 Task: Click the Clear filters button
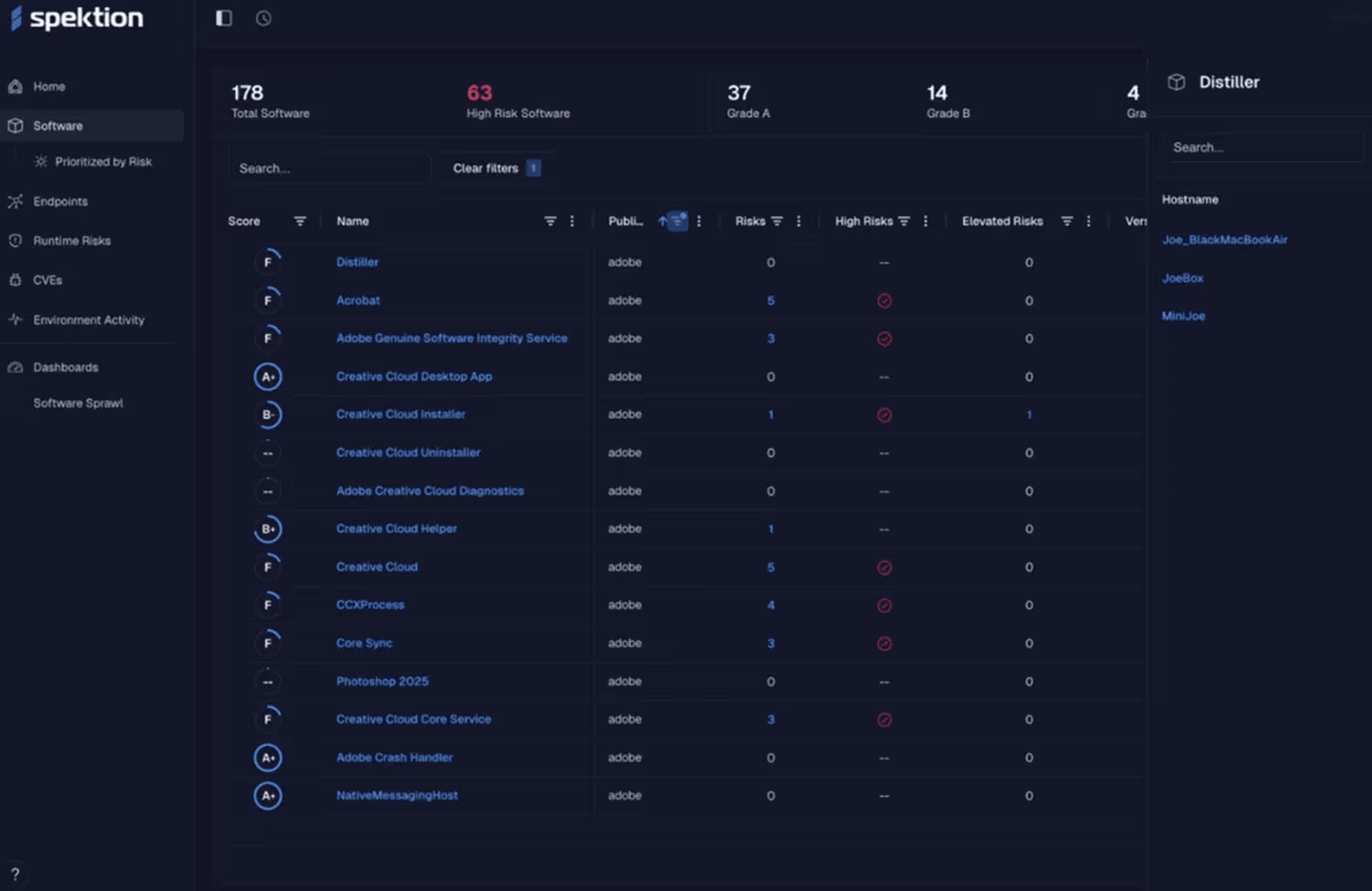pyautogui.click(x=485, y=167)
